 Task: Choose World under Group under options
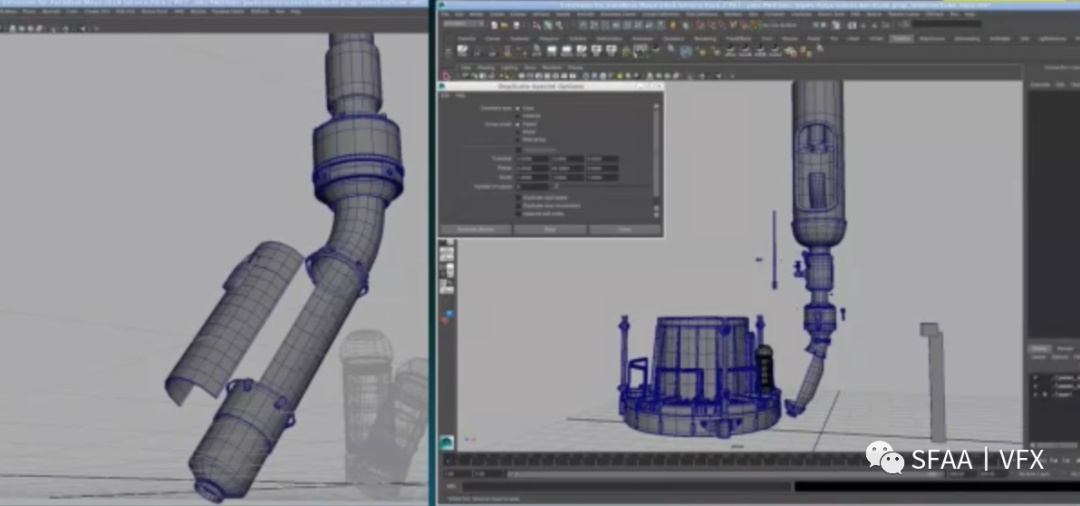517,131
